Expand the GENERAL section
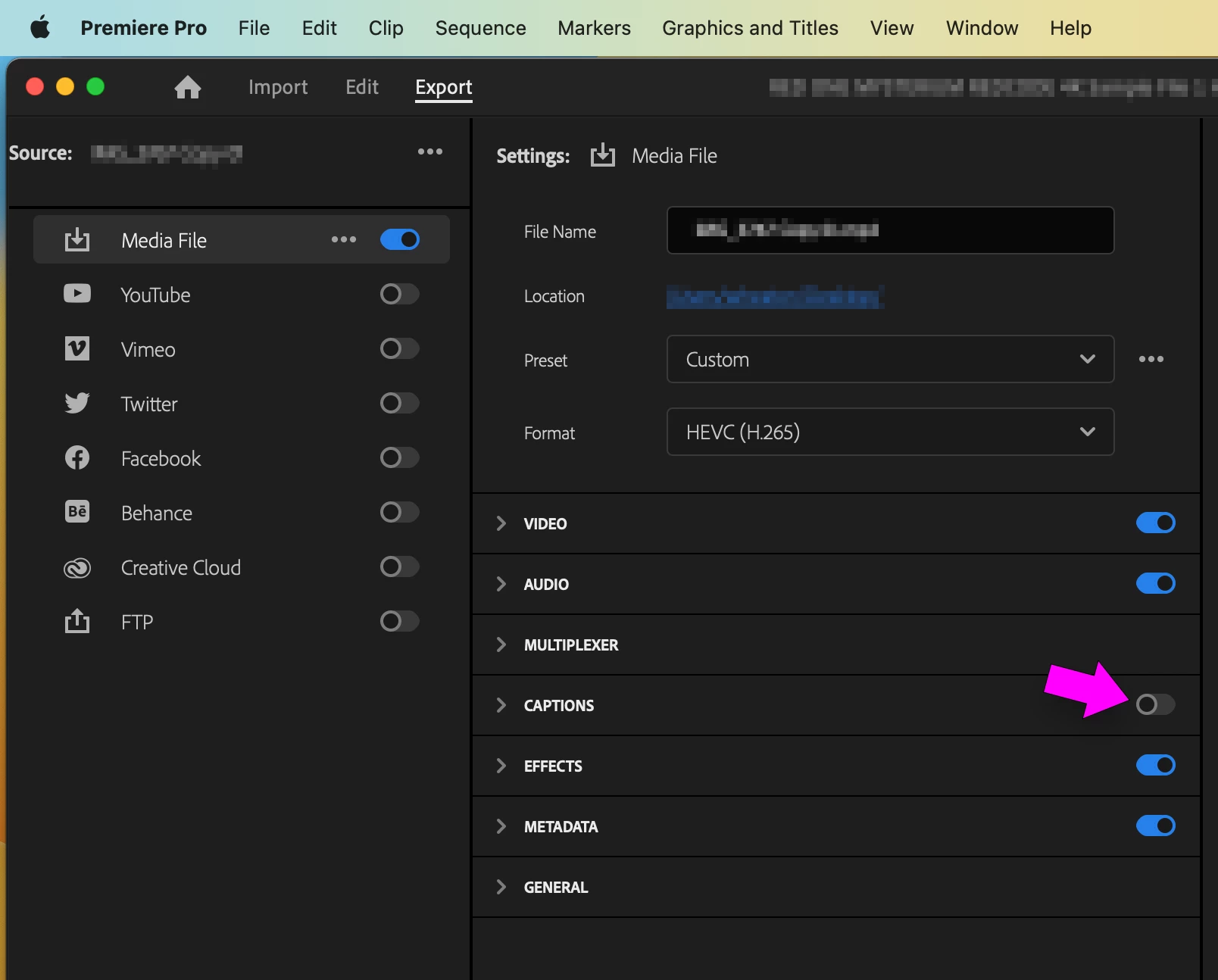This screenshot has height=980, width=1218. (x=501, y=887)
